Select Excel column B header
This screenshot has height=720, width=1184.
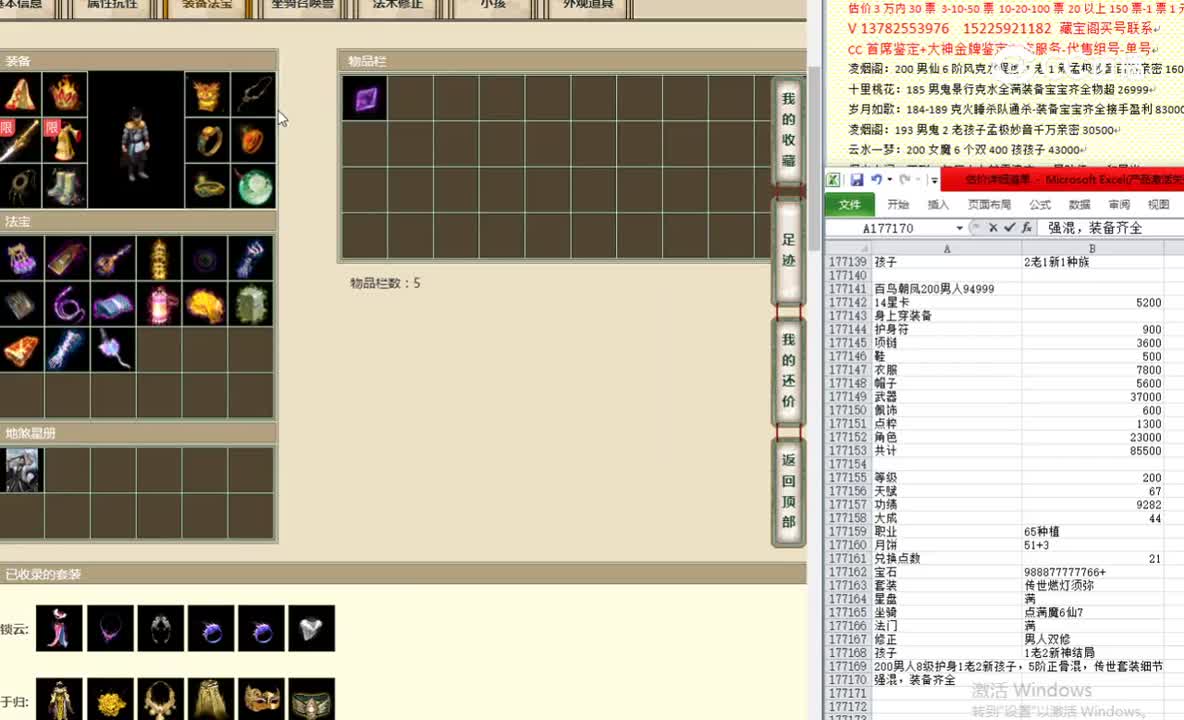tap(1092, 248)
